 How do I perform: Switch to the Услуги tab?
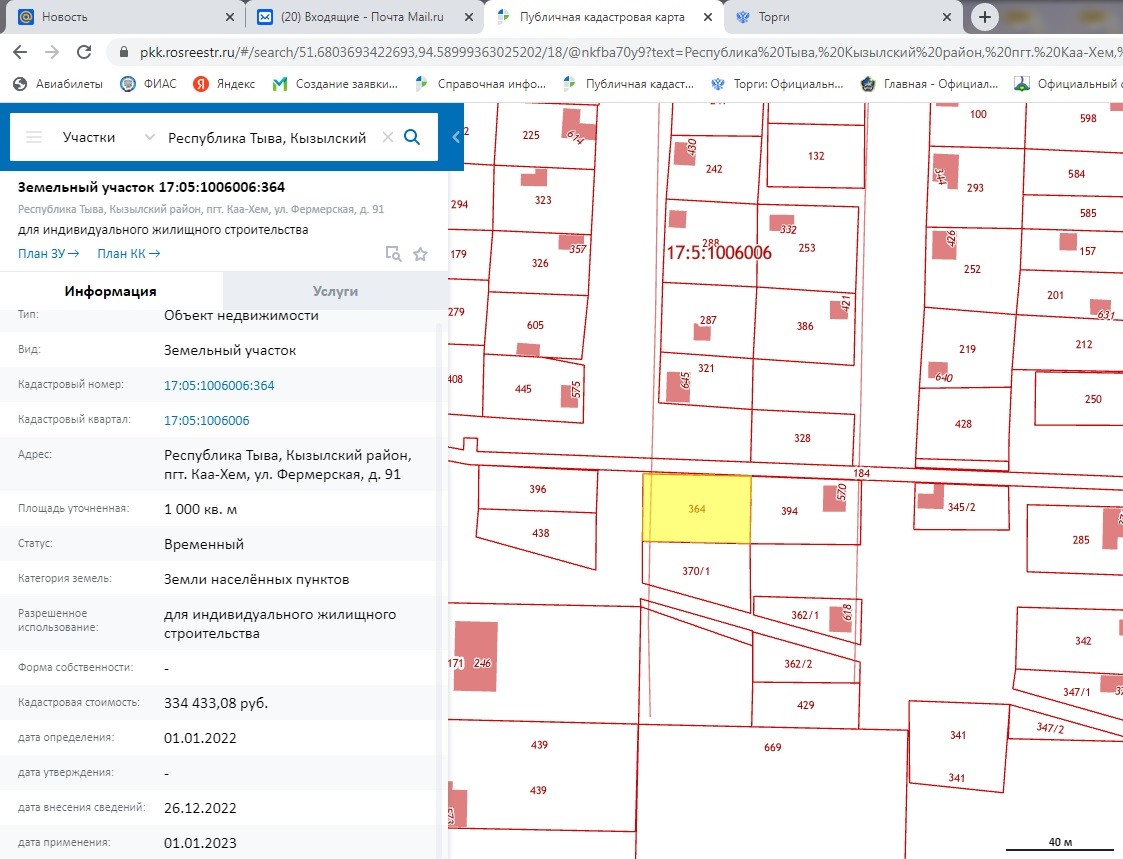335,291
